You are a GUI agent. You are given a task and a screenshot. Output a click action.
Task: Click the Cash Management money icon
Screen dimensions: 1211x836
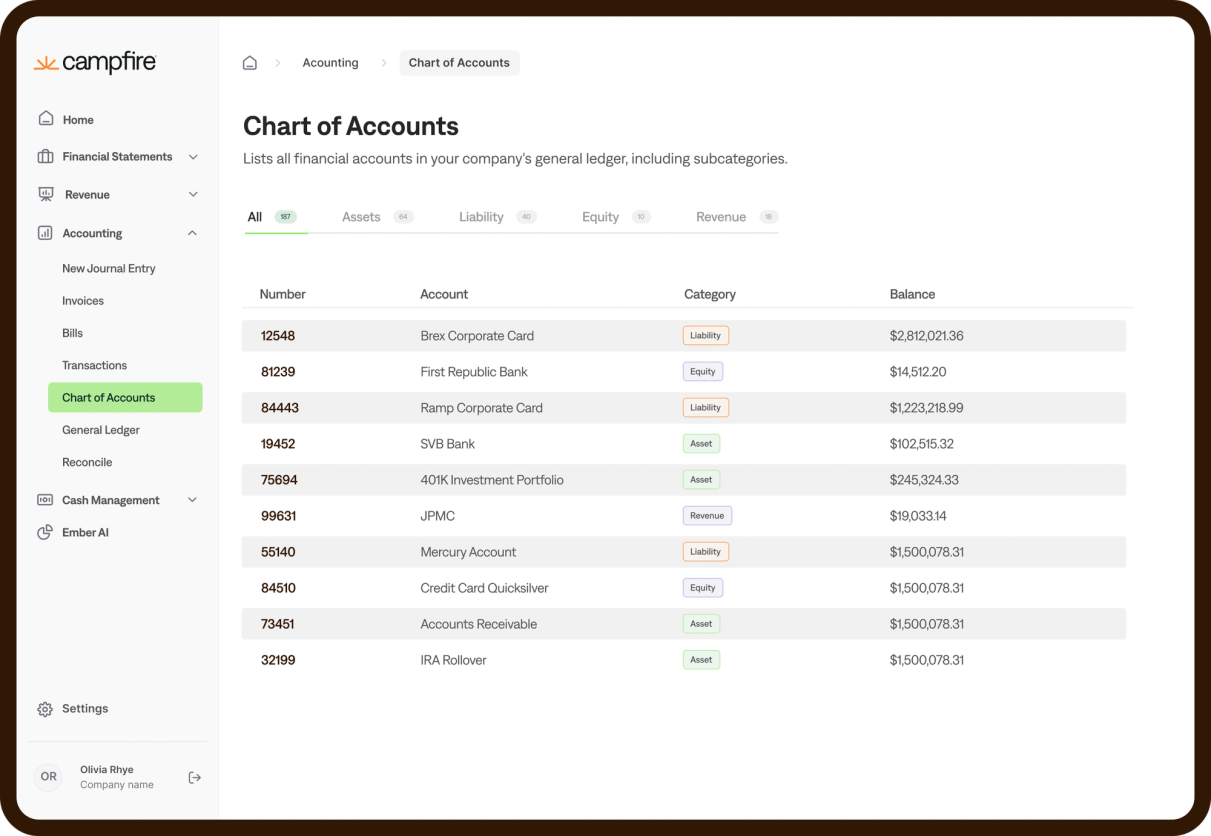[45, 500]
